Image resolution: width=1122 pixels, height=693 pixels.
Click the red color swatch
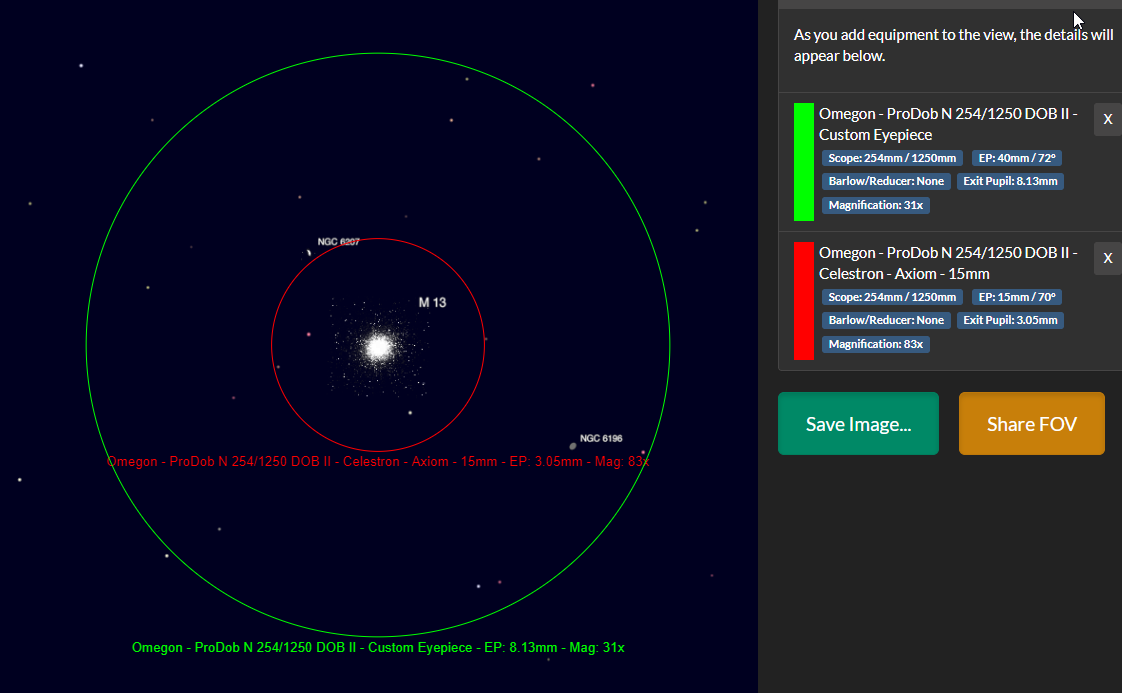click(x=804, y=301)
